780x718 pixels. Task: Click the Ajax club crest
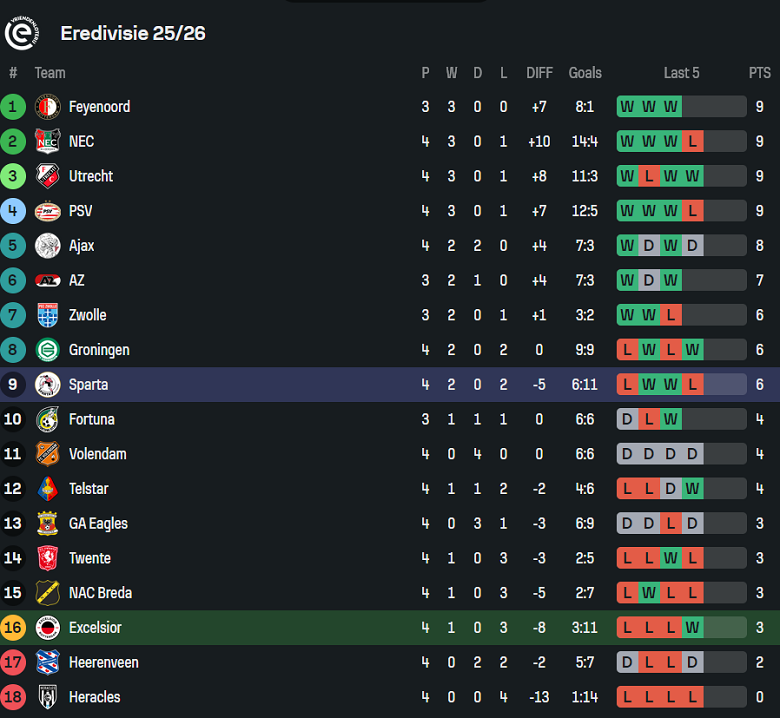(x=47, y=246)
